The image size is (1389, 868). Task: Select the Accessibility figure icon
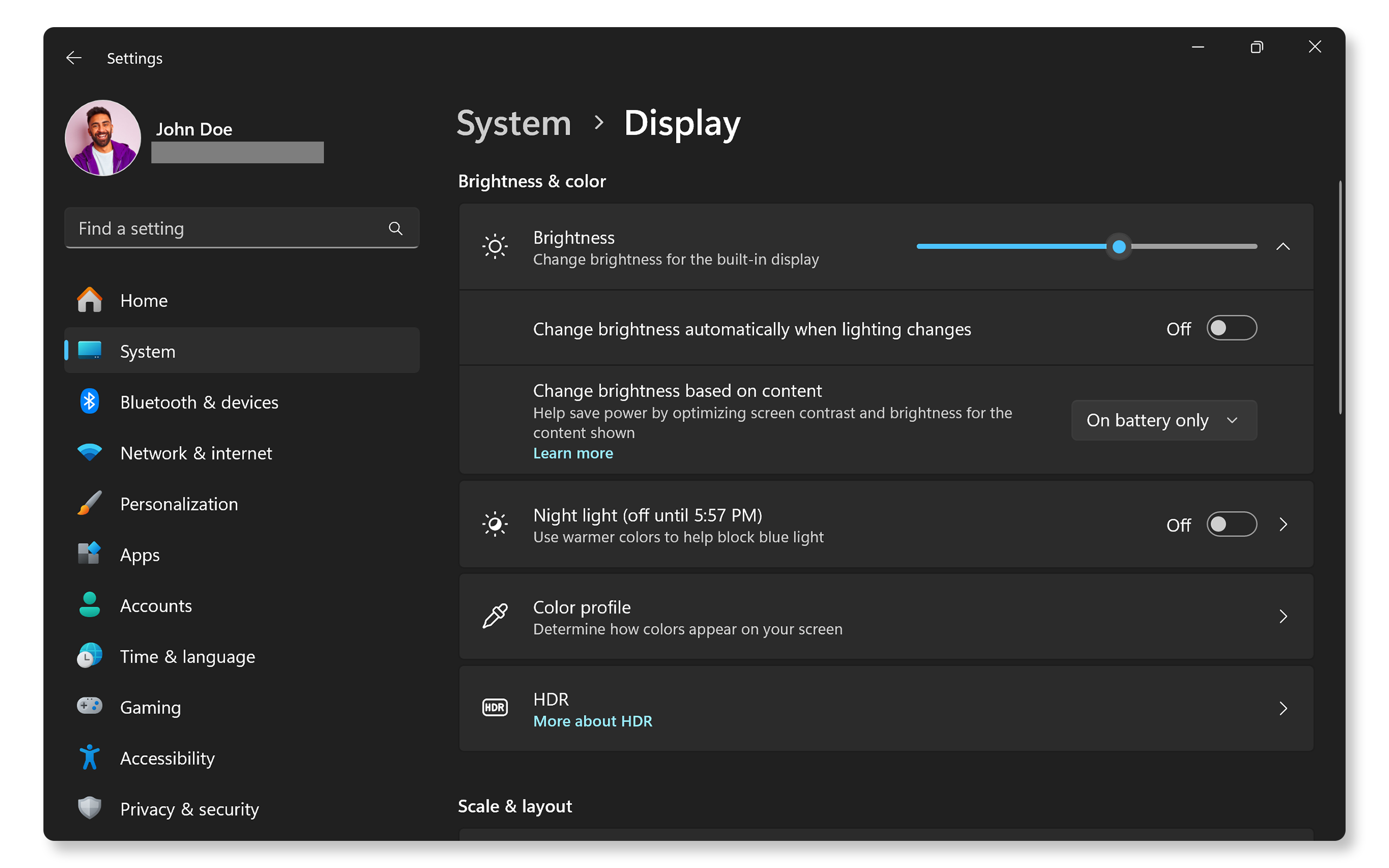(x=88, y=757)
